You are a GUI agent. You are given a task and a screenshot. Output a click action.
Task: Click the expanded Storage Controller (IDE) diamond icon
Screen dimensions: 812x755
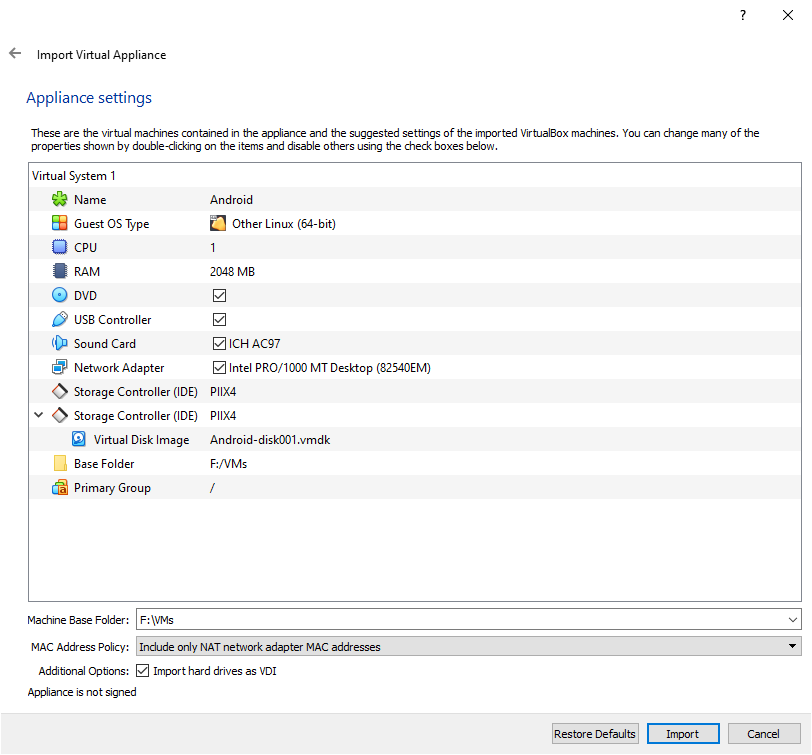tap(60, 415)
